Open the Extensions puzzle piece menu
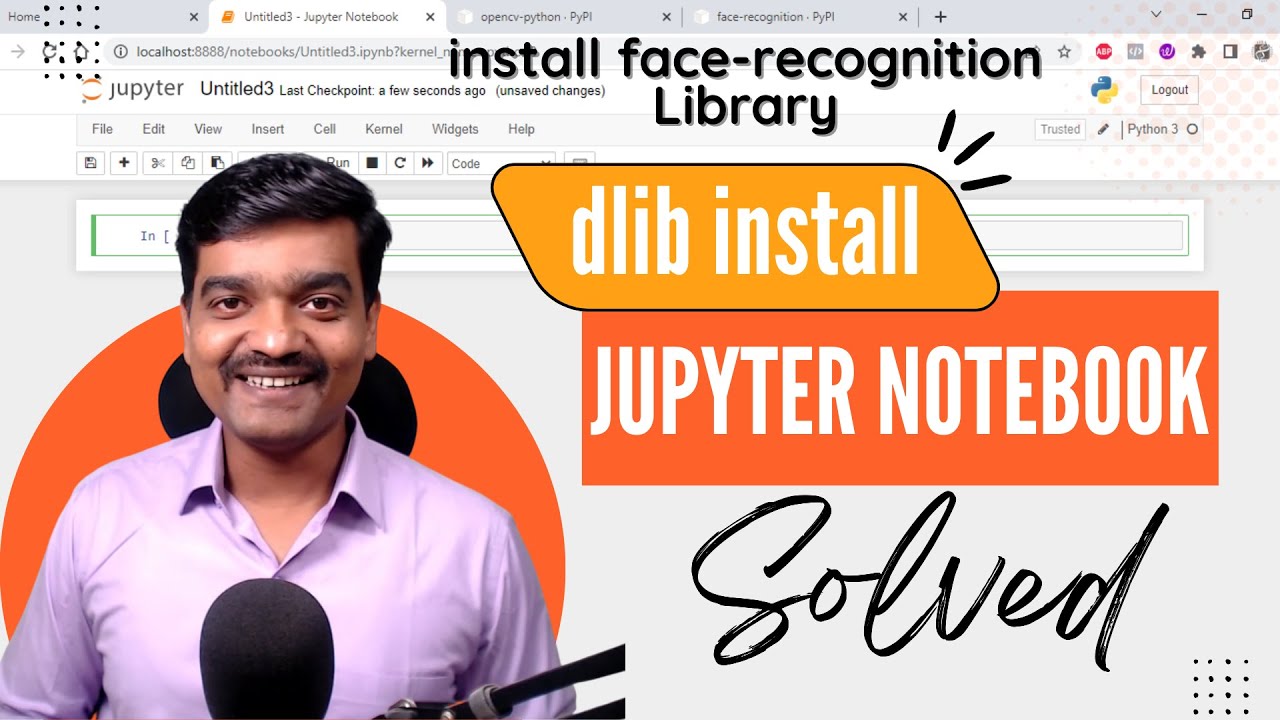The height and width of the screenshot is (720, 1280). pos(1198,51)
